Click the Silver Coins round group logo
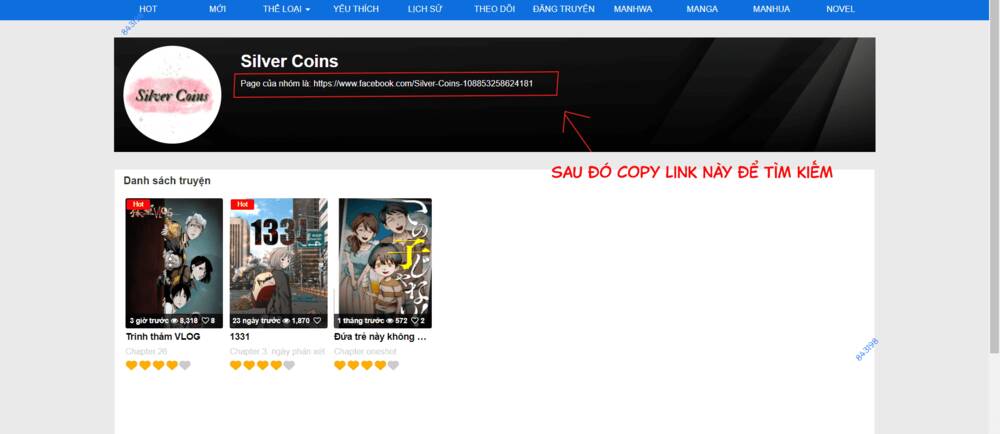 click(x=172, y=95)
